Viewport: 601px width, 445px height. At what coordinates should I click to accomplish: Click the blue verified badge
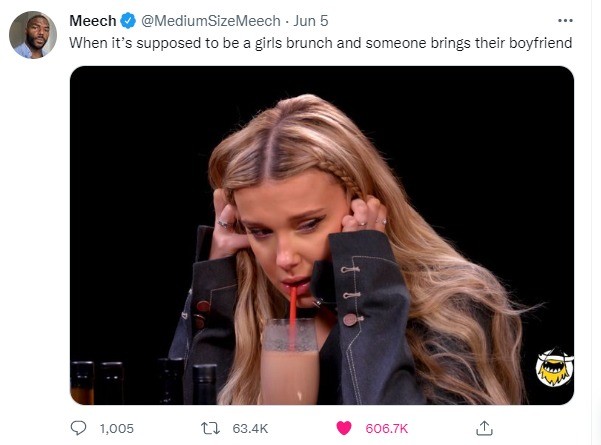coord(128,21)
